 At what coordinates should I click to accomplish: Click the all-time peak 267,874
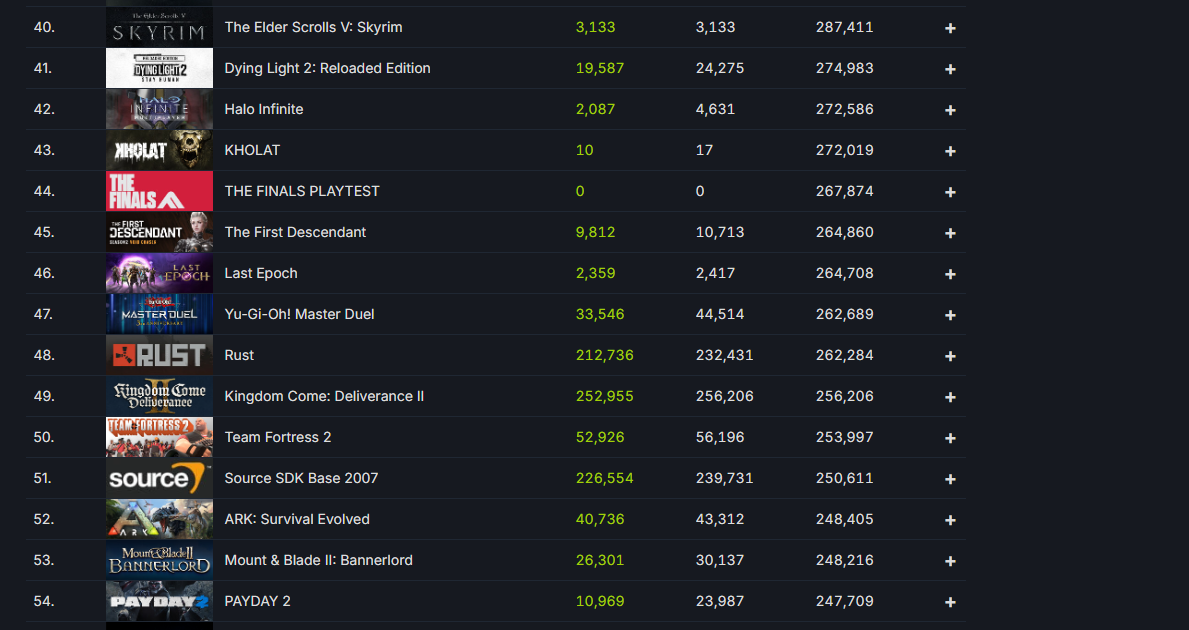coord(845,191)
